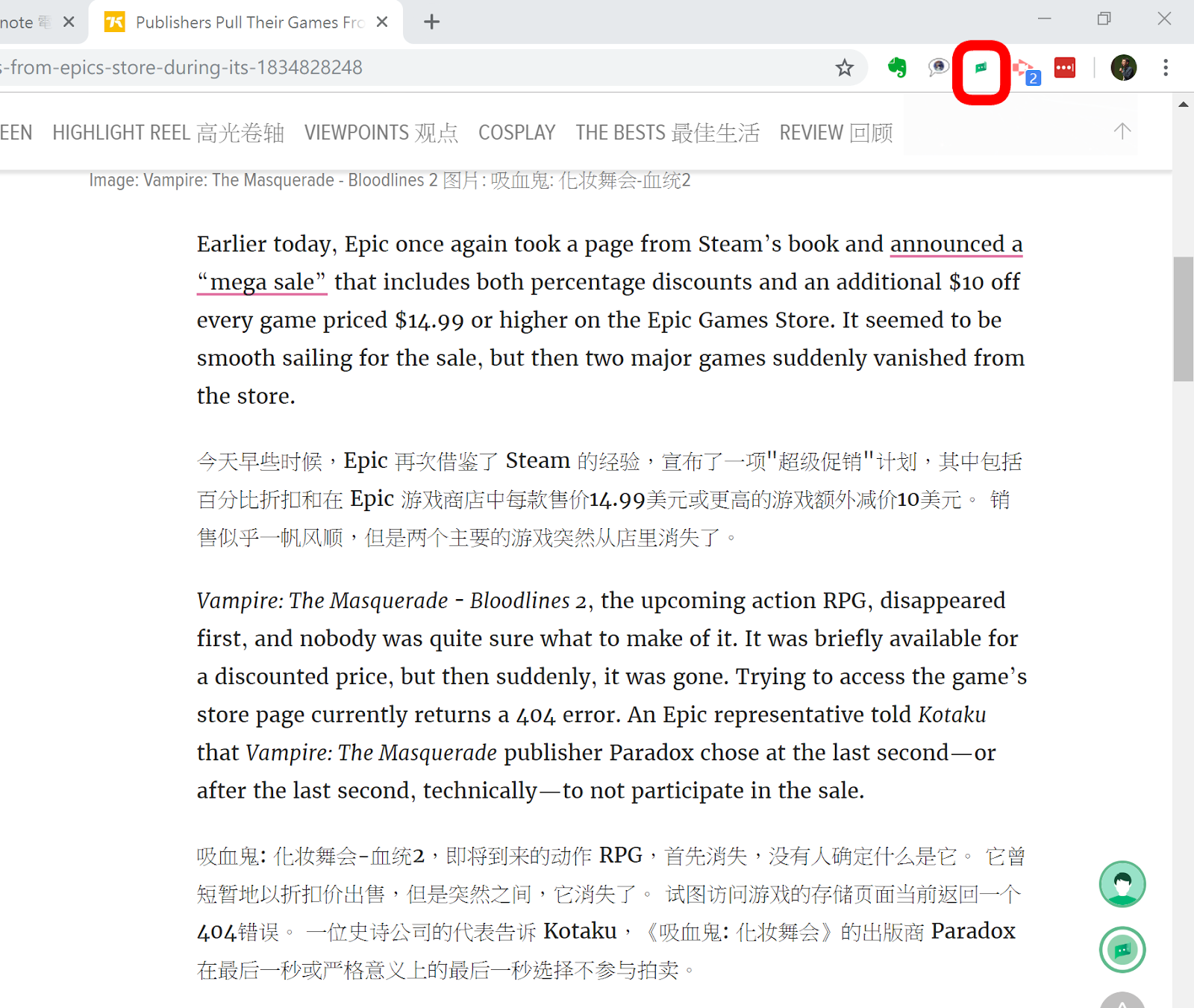Open the extension showing badge 2
This screenshot has width=1194, height=1008.
click(1026, 71)
